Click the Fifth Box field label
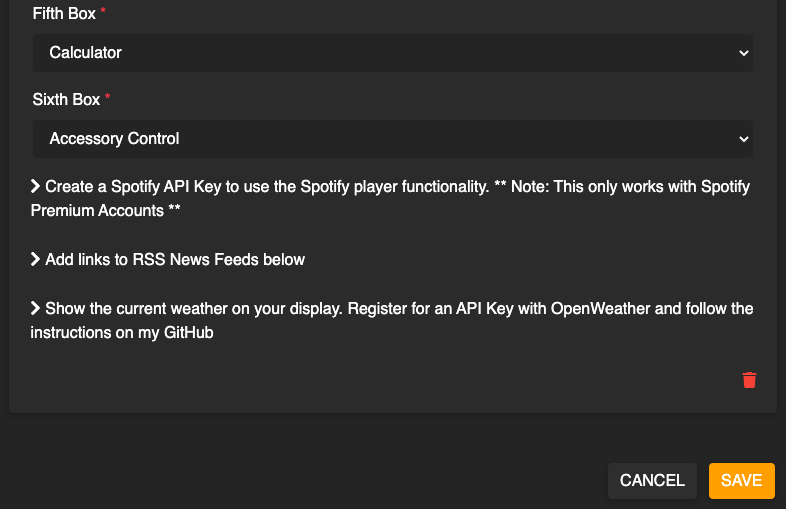This screenshot has width=786, height=509. coord(64,14)
